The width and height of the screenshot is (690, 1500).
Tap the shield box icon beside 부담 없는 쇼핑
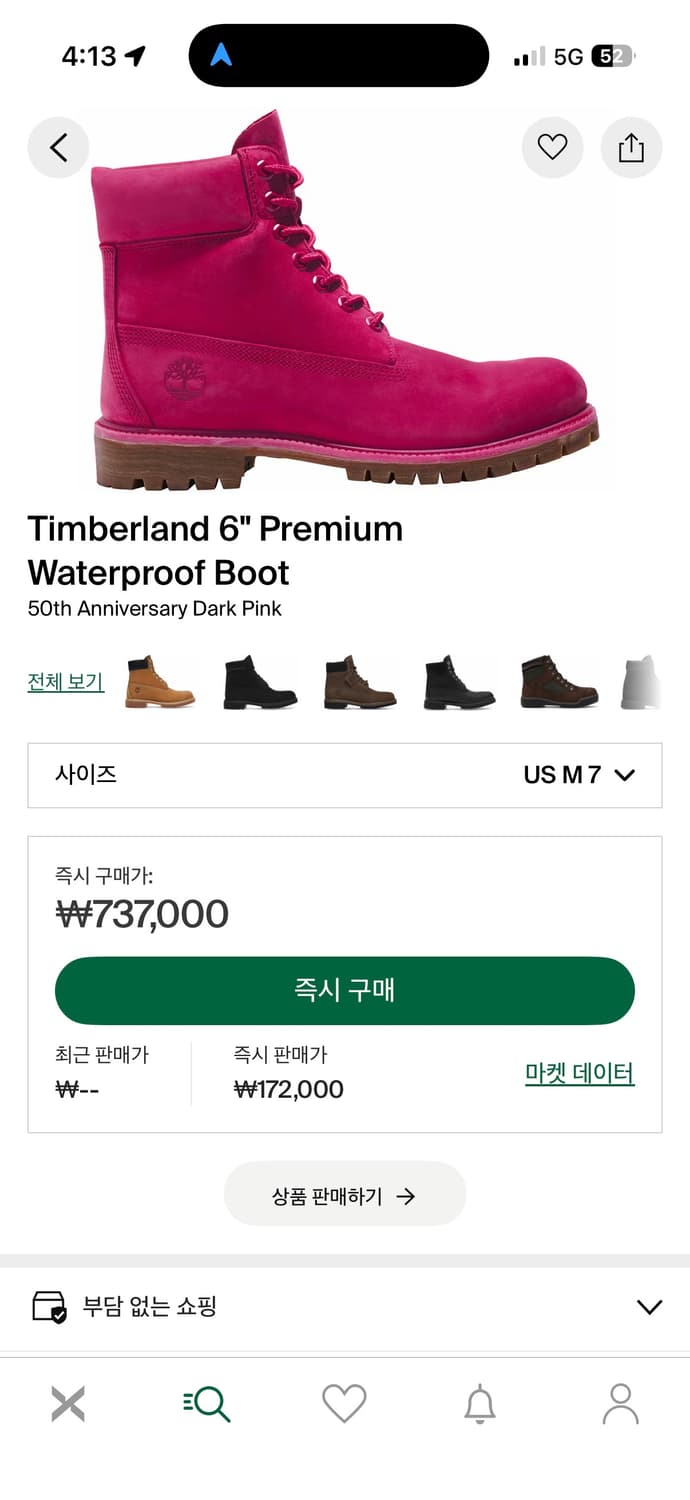click(49, 1307)
